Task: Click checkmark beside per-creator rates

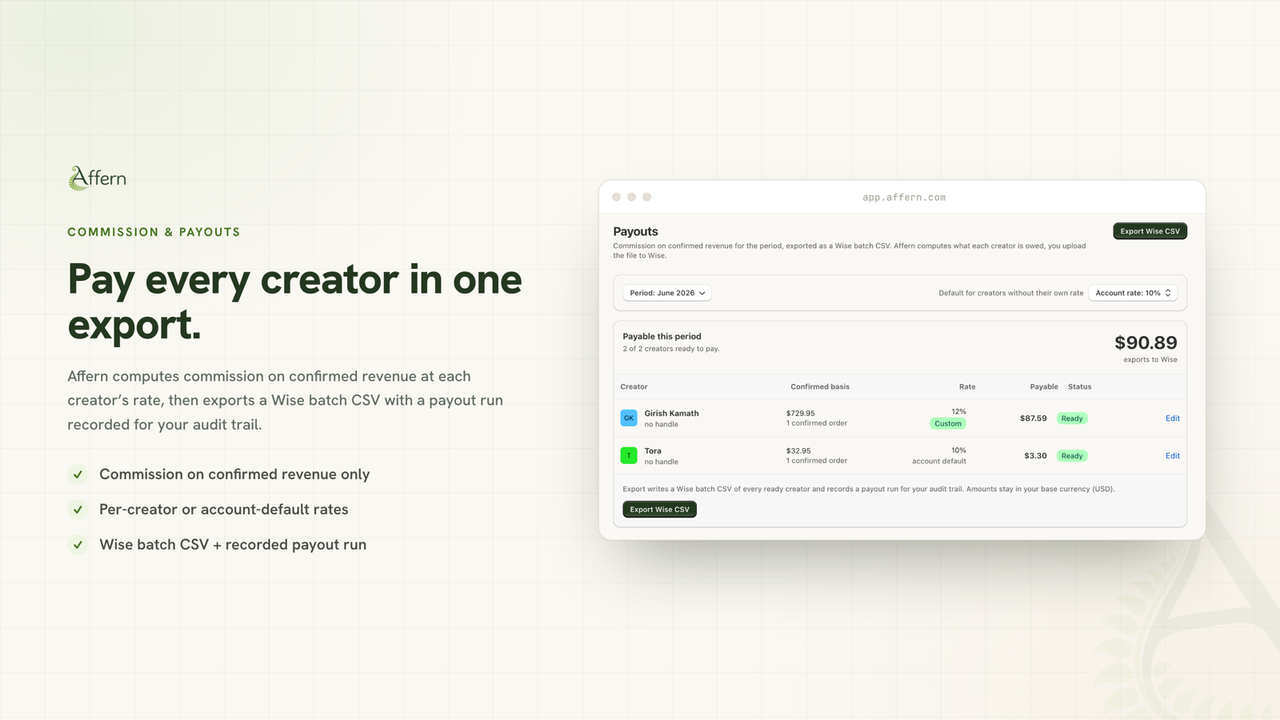Action: coord(77,509)
